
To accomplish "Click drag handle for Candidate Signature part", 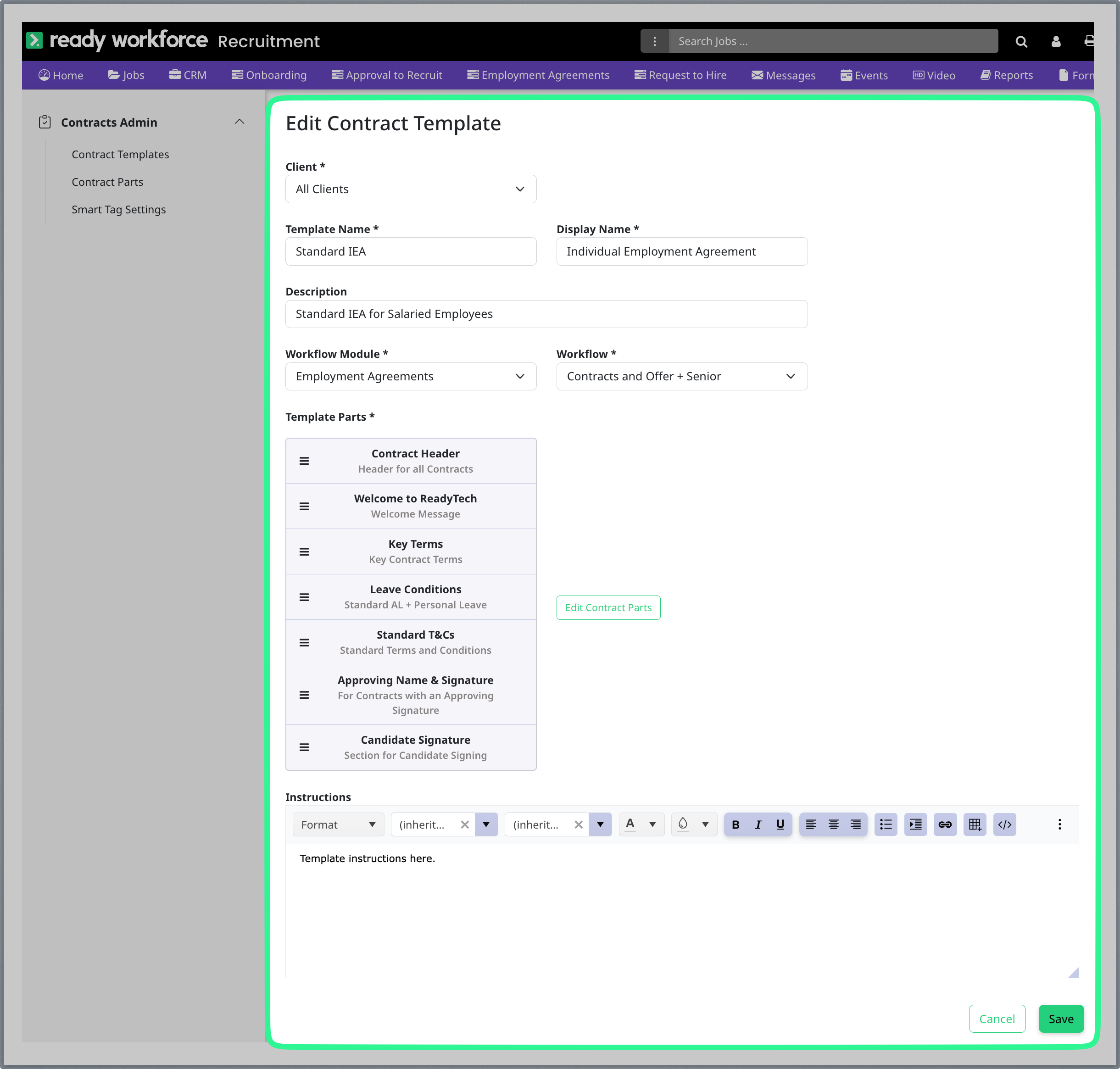I will click(304, 747).
